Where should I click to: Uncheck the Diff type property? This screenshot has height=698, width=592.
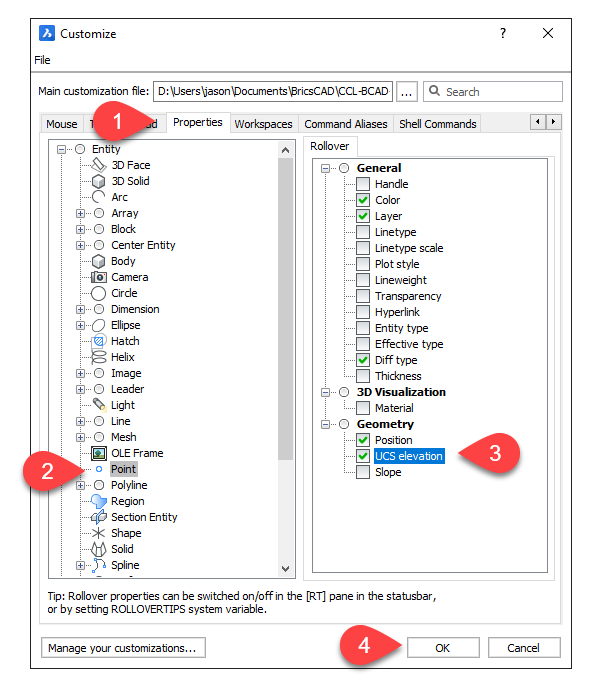click(363, 360)
